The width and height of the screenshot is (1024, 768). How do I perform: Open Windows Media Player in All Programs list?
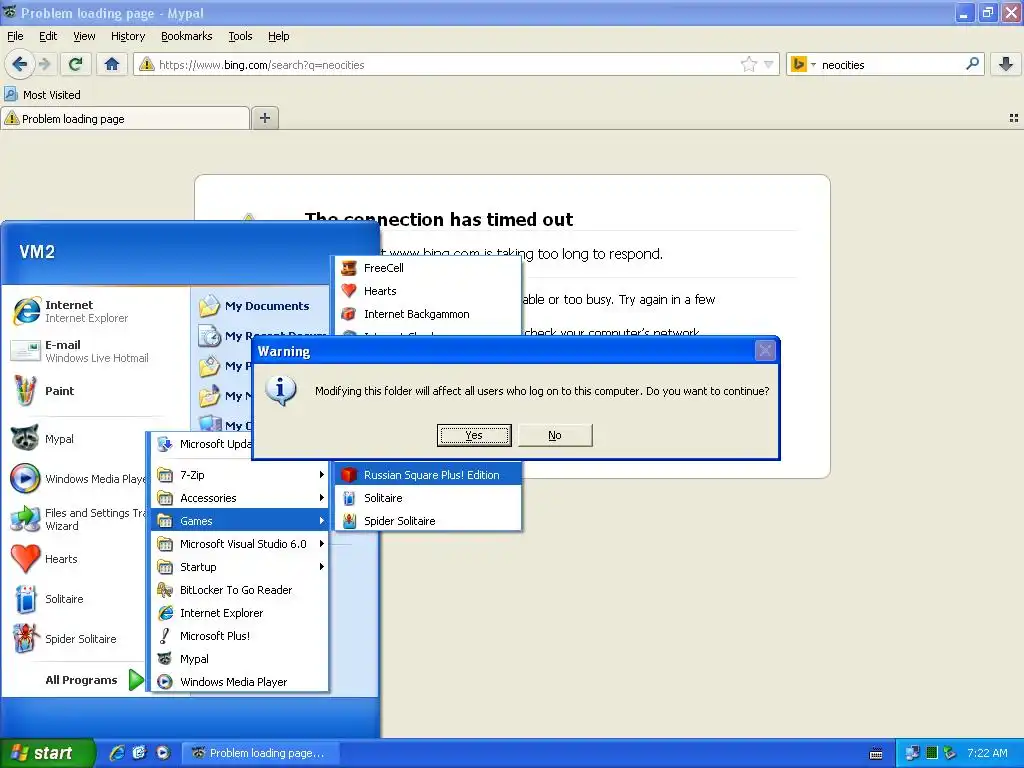tap(240, 682)
